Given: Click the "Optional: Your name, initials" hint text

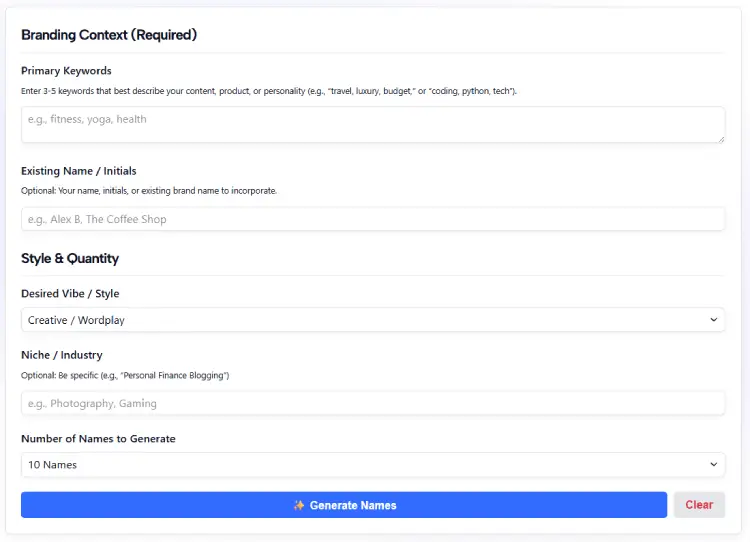Looking at the screenshot, I should [x=149, y=190].
